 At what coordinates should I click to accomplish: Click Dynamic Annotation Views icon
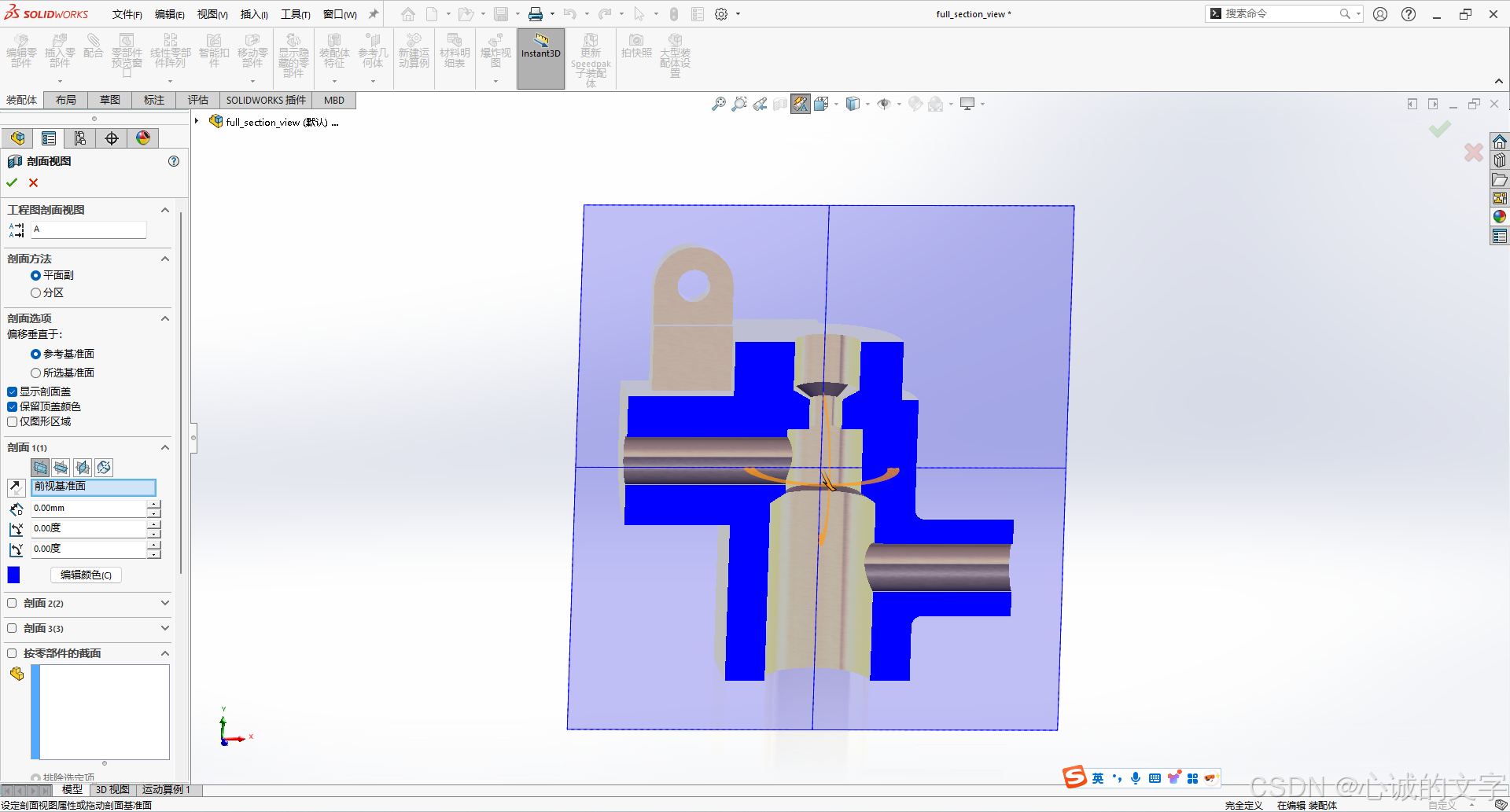click(x=801, y=104)
